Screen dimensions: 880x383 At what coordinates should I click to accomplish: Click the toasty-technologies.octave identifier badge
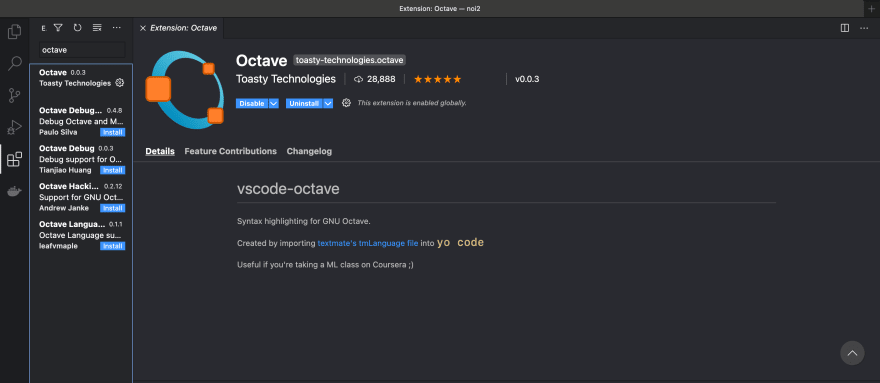349,60
